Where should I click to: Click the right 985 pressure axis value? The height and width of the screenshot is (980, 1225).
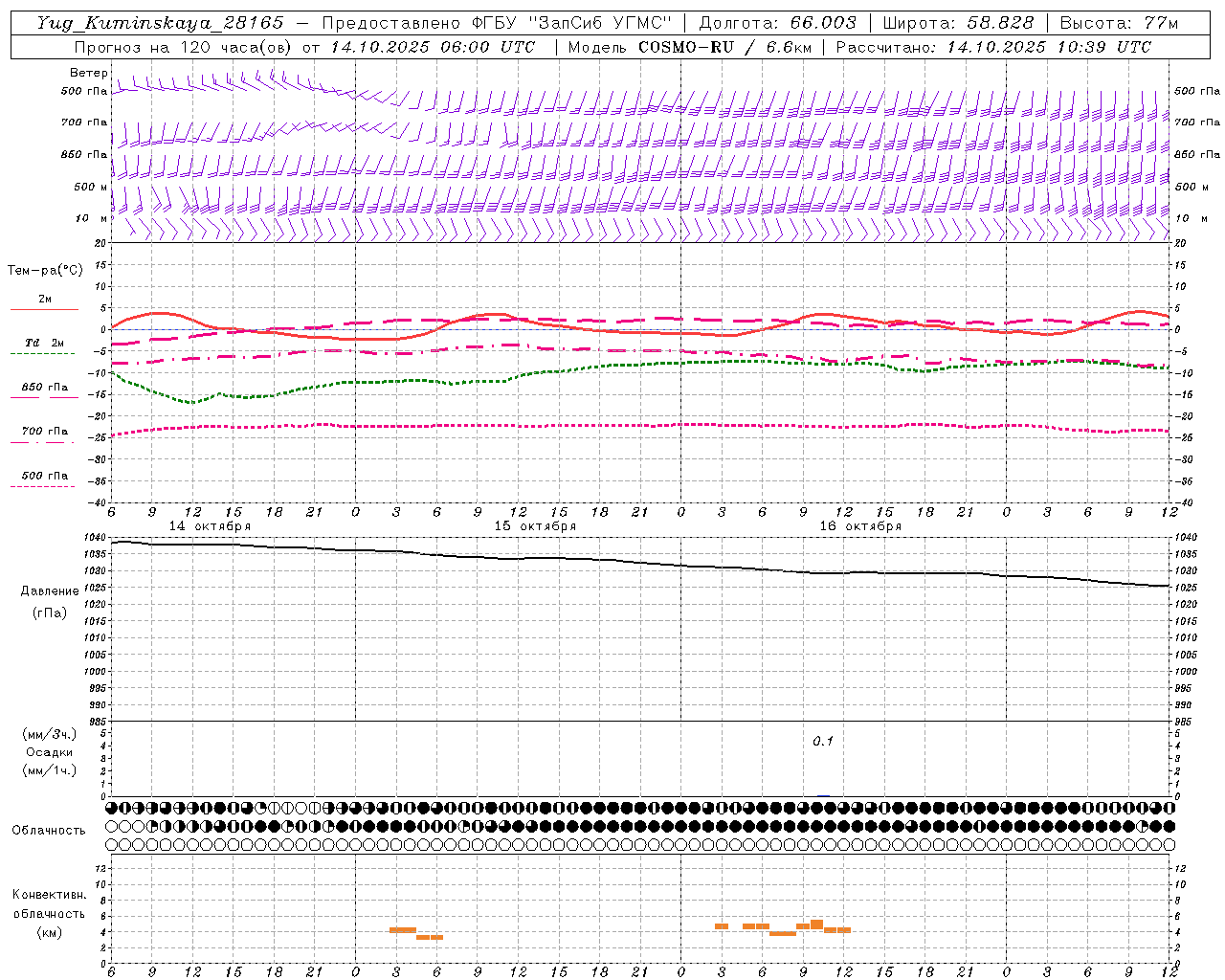point(1183,722)
